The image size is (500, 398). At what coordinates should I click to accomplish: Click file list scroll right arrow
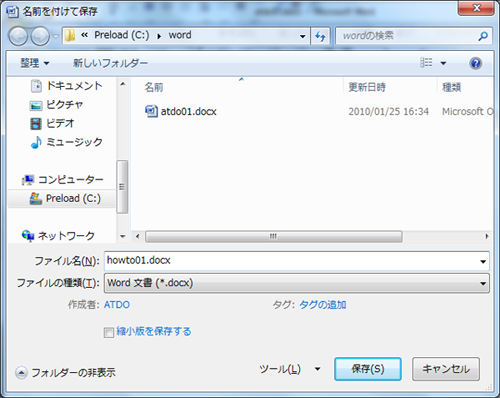pos(487,236)
